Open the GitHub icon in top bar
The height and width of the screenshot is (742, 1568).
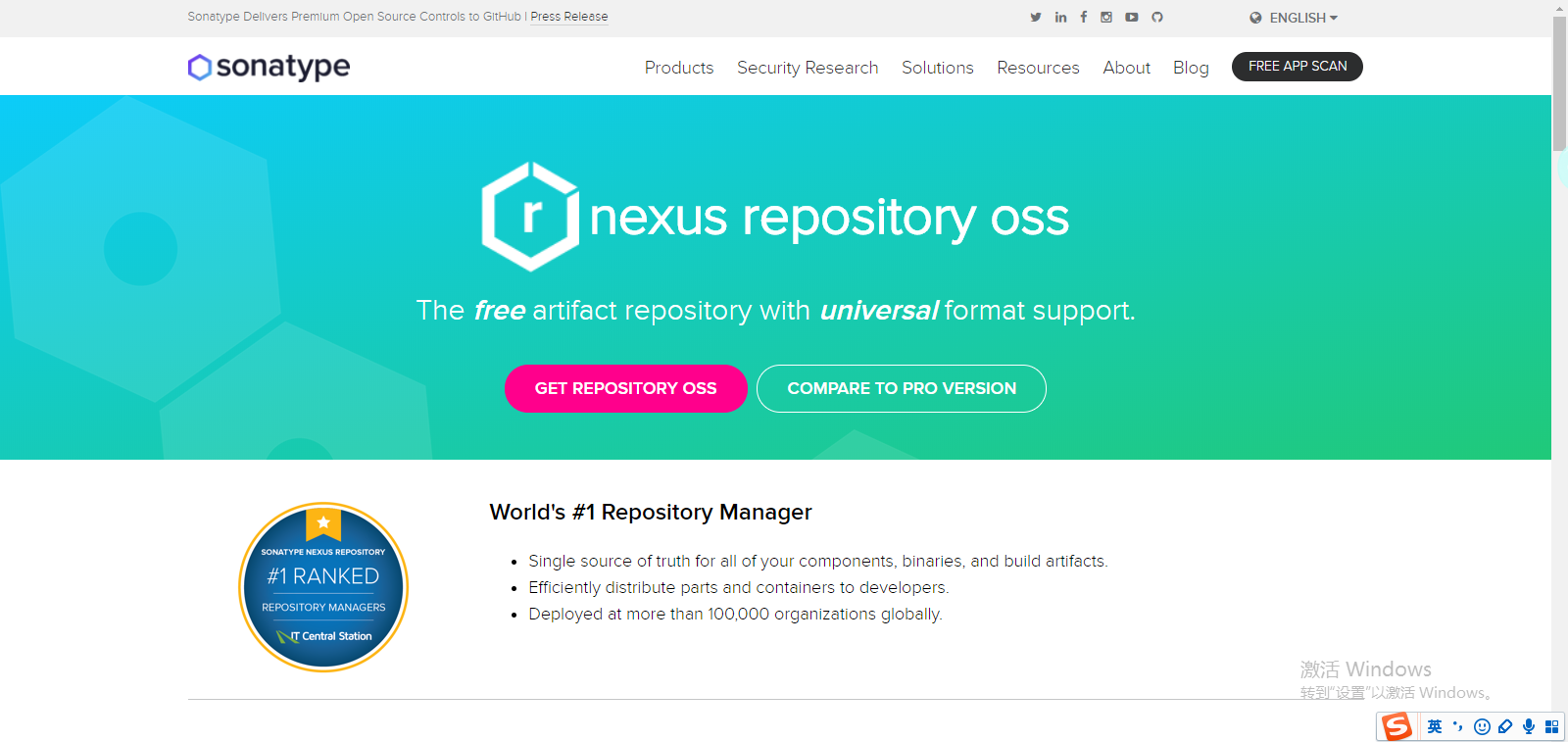click(1157, 18)
